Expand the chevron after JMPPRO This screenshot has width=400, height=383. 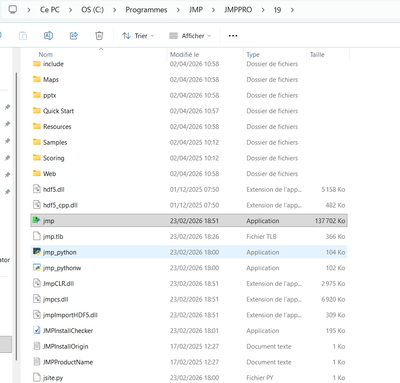pyautogui.click(x=263, y=10)
